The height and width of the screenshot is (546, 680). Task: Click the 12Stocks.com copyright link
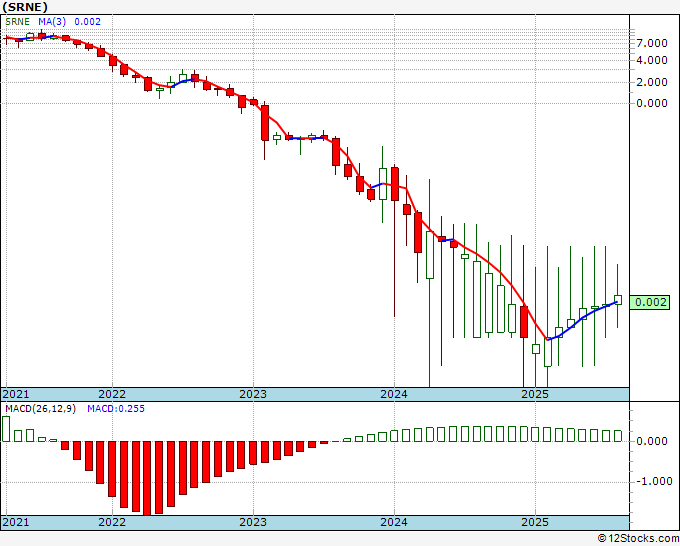point(638,538)
